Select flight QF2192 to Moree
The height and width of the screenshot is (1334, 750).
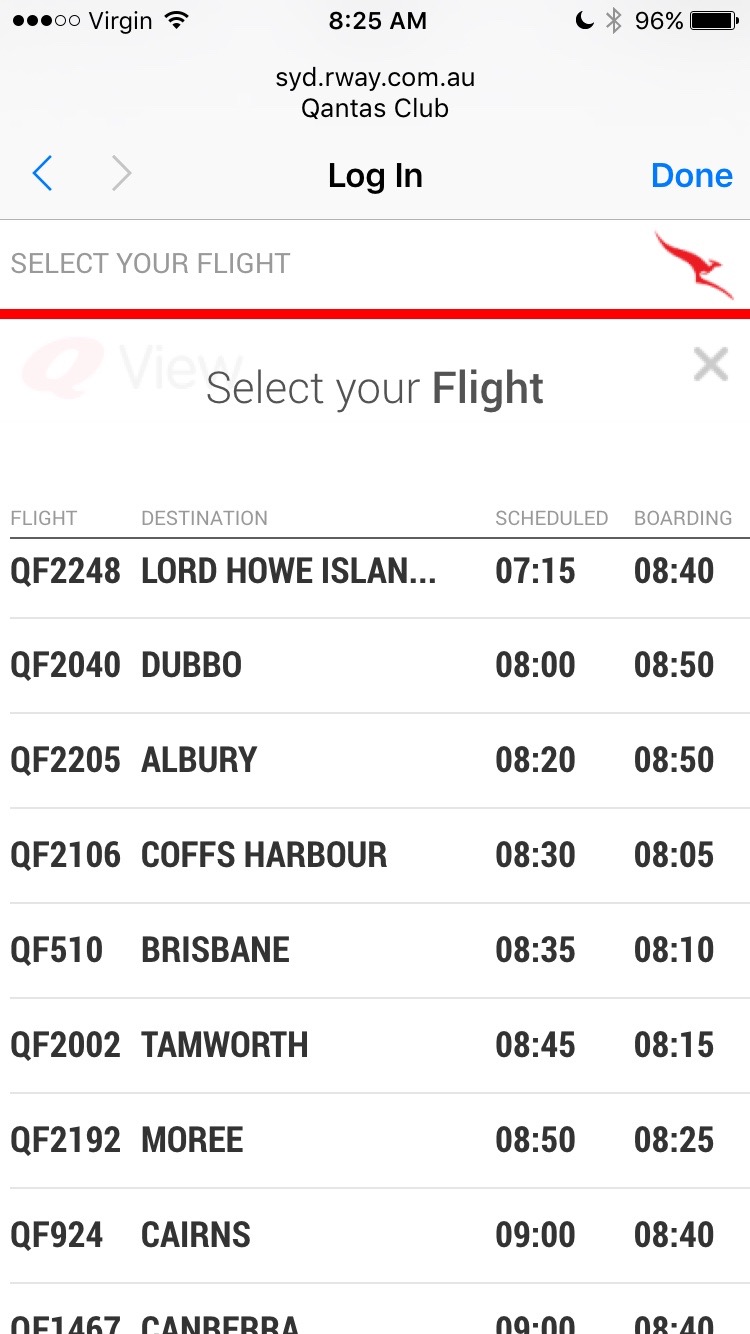(375, 1140)
